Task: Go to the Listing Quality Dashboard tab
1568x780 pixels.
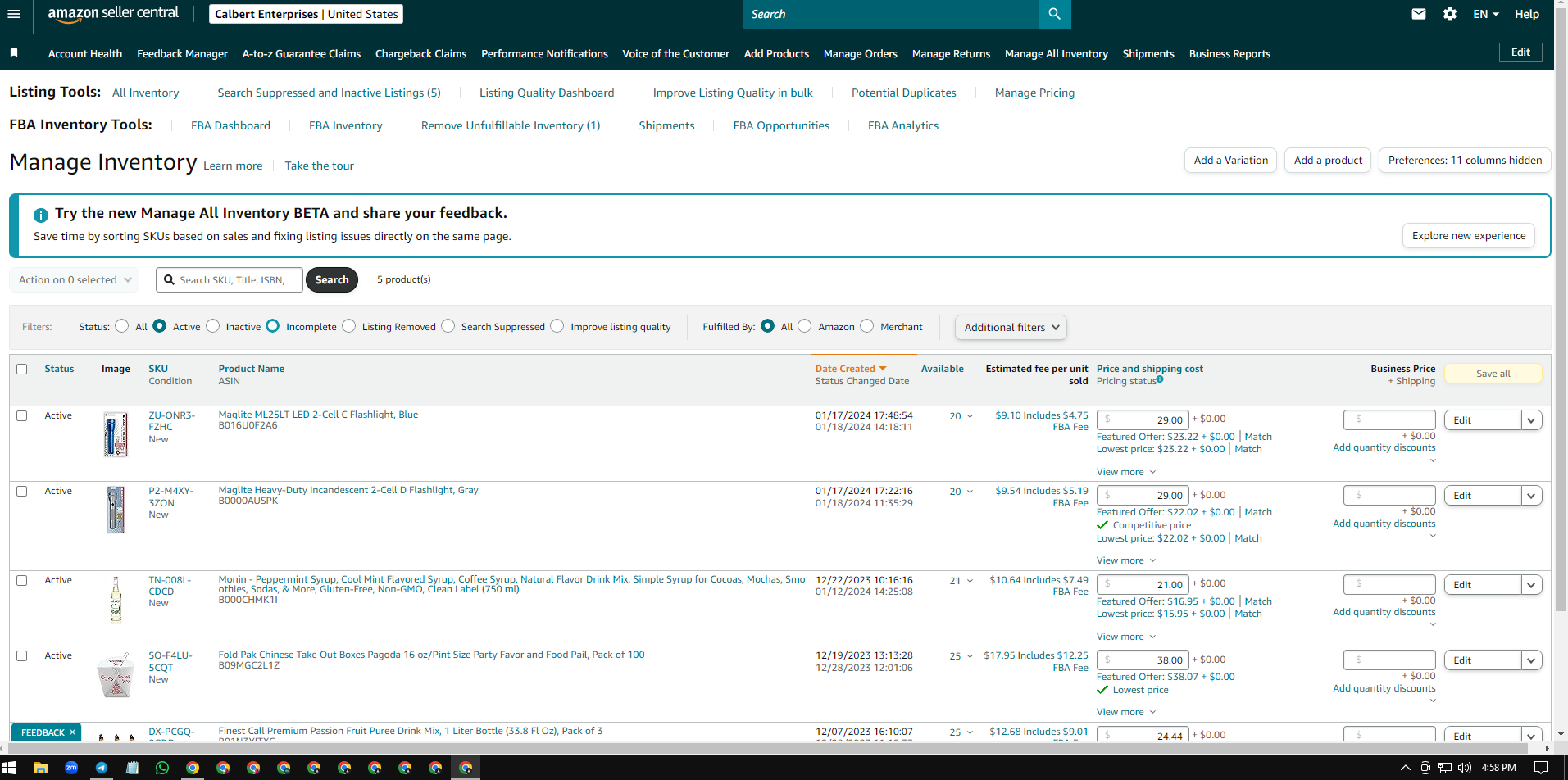Action: click(547, 93)
